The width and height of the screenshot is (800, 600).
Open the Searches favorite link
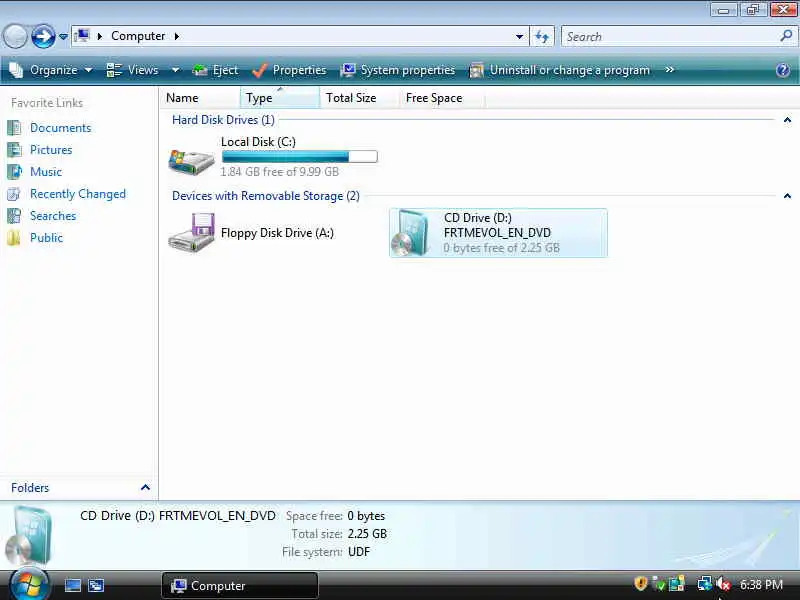(53, 216)
